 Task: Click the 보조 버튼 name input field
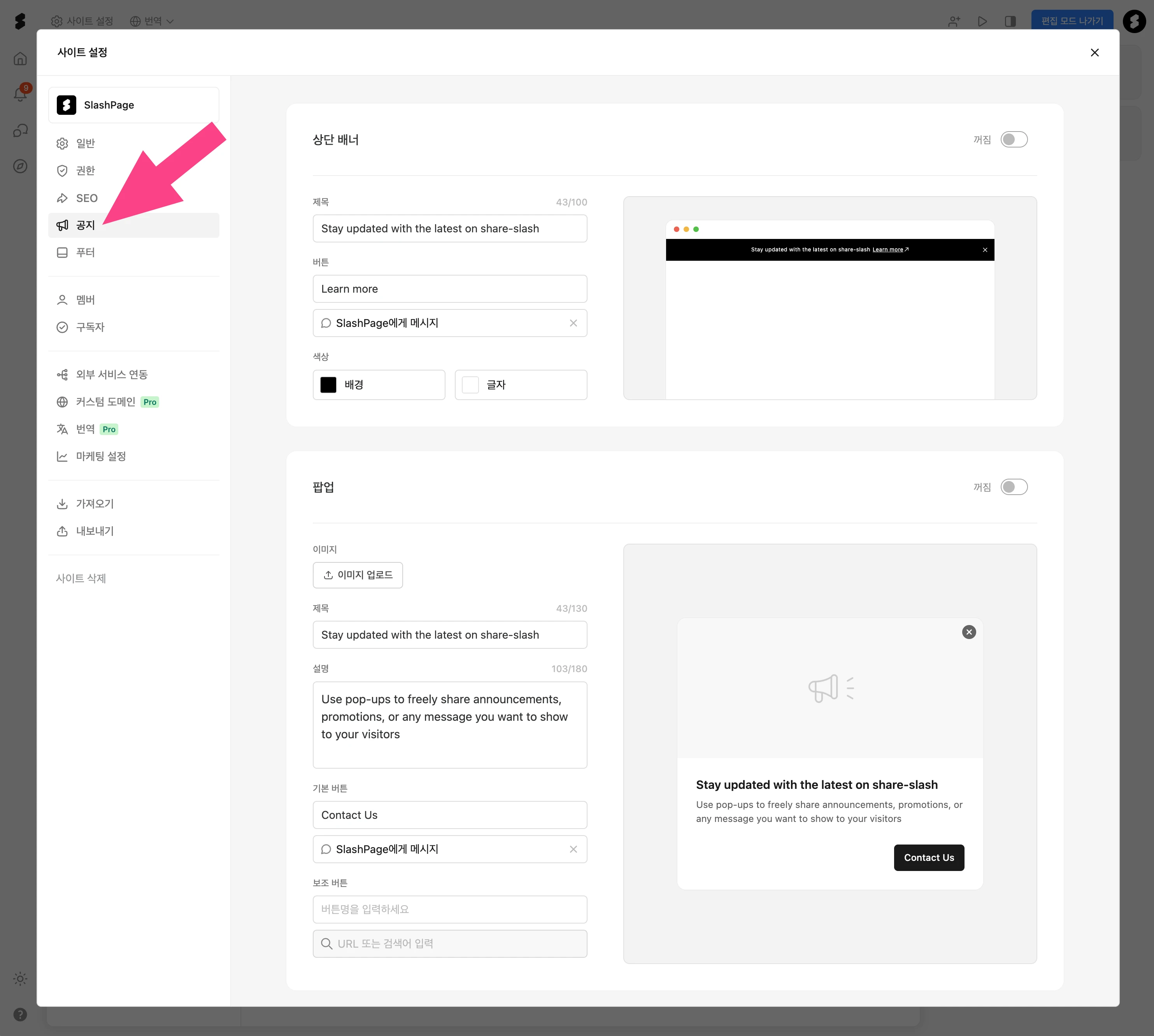[x=449, y=909]
